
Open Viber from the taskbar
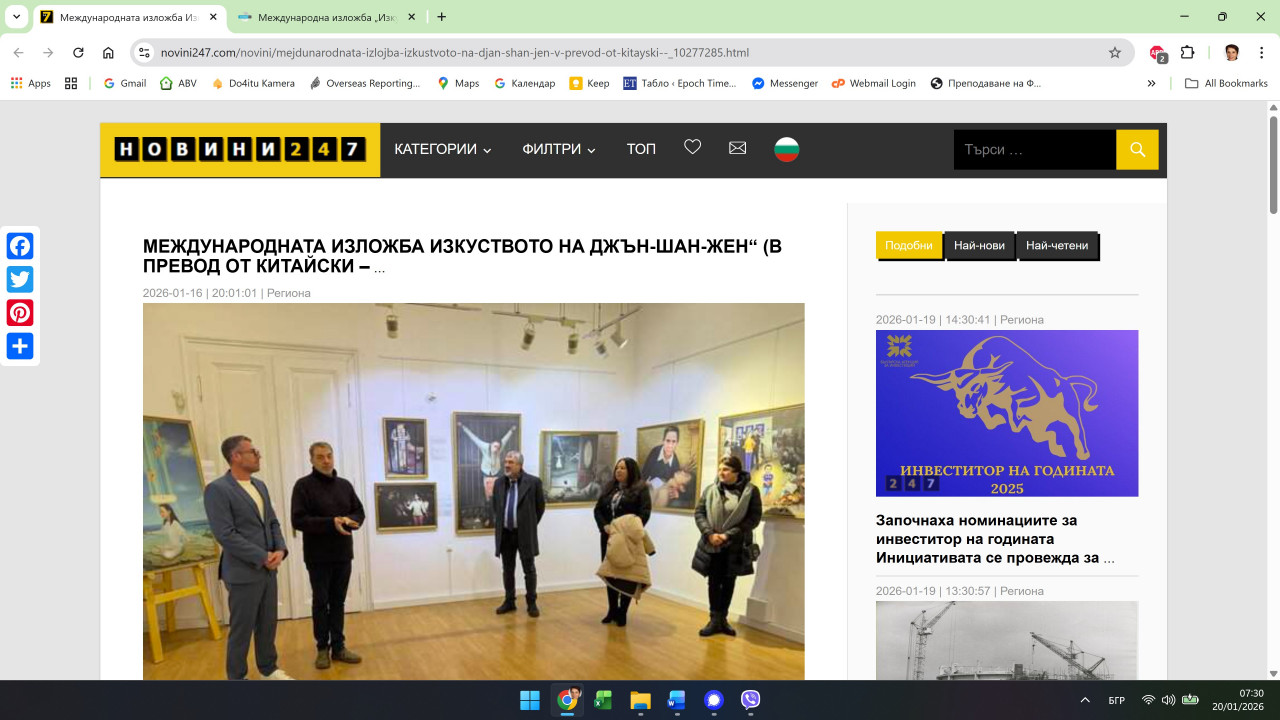point(750,700)
